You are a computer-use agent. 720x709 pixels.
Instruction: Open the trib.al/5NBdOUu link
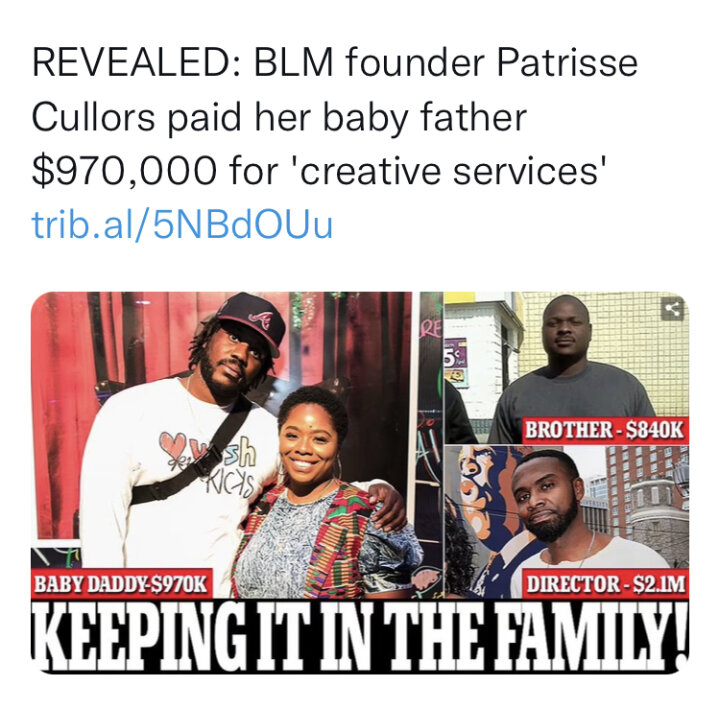click(x=182, y=225)
